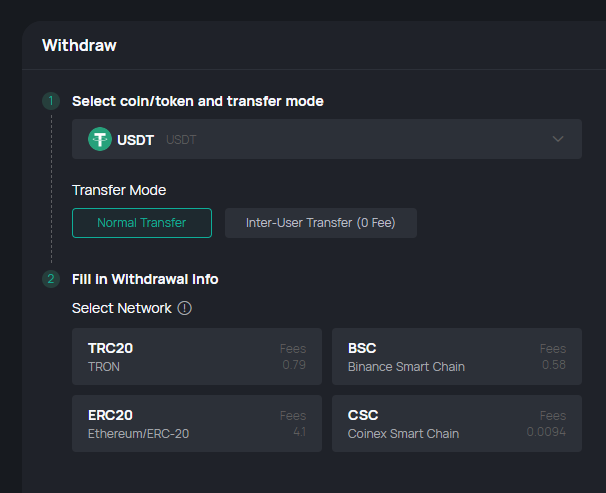Click the step 2 circle indicator

tap(51, 279)
